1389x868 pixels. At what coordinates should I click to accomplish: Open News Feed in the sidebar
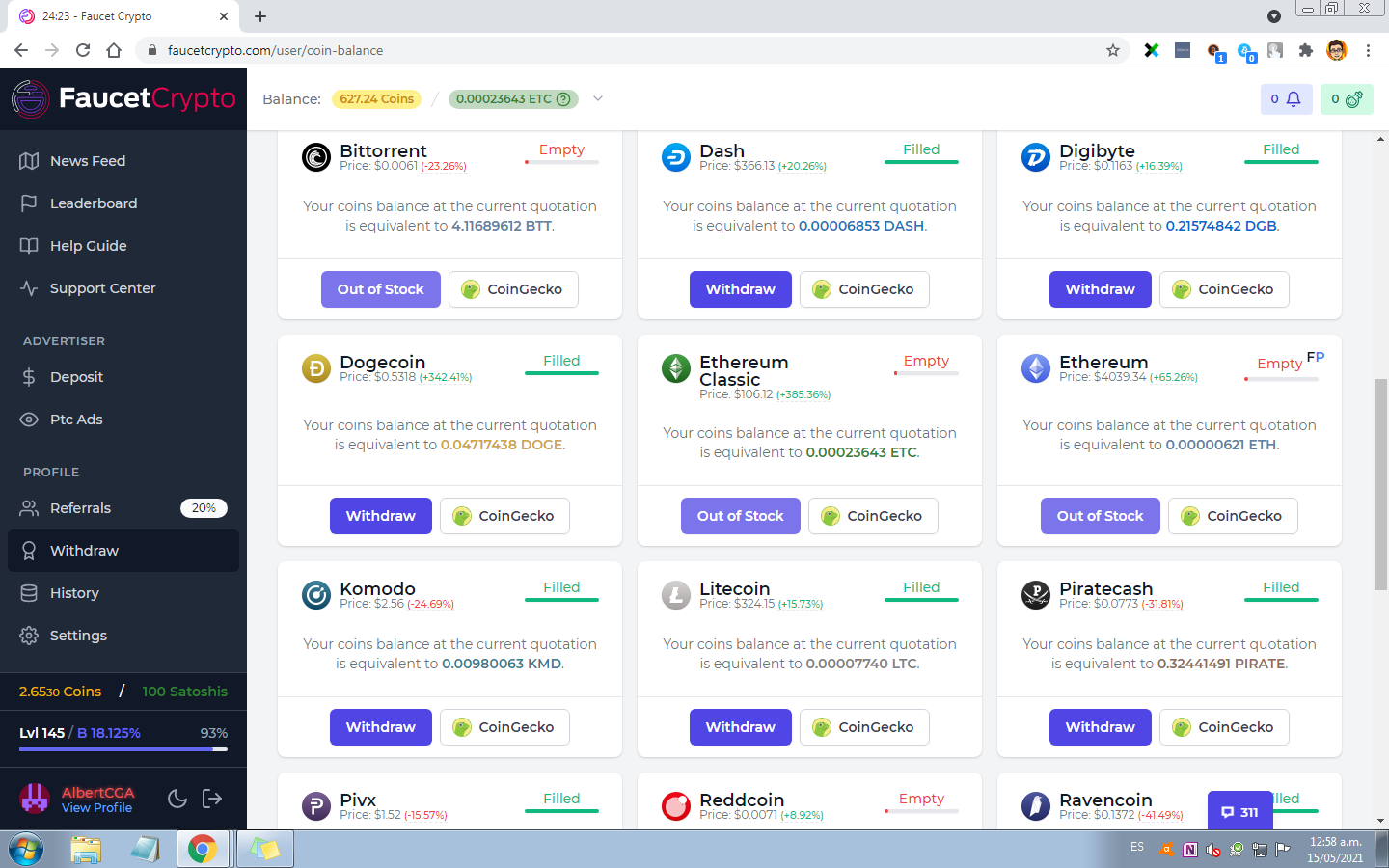coord(123,161)
